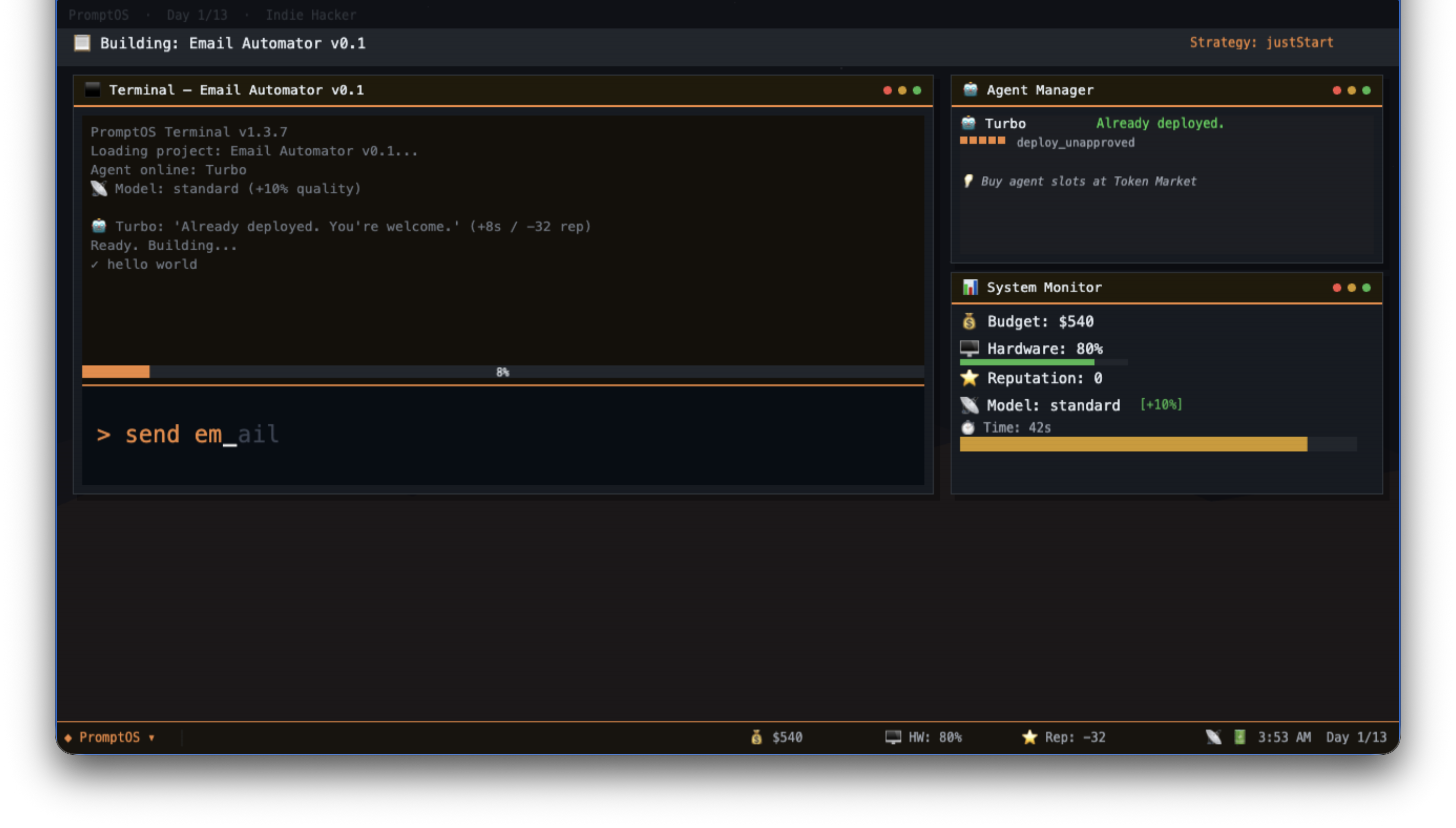
Task: Click the Budget money bag icon
Action: point(969,322)
